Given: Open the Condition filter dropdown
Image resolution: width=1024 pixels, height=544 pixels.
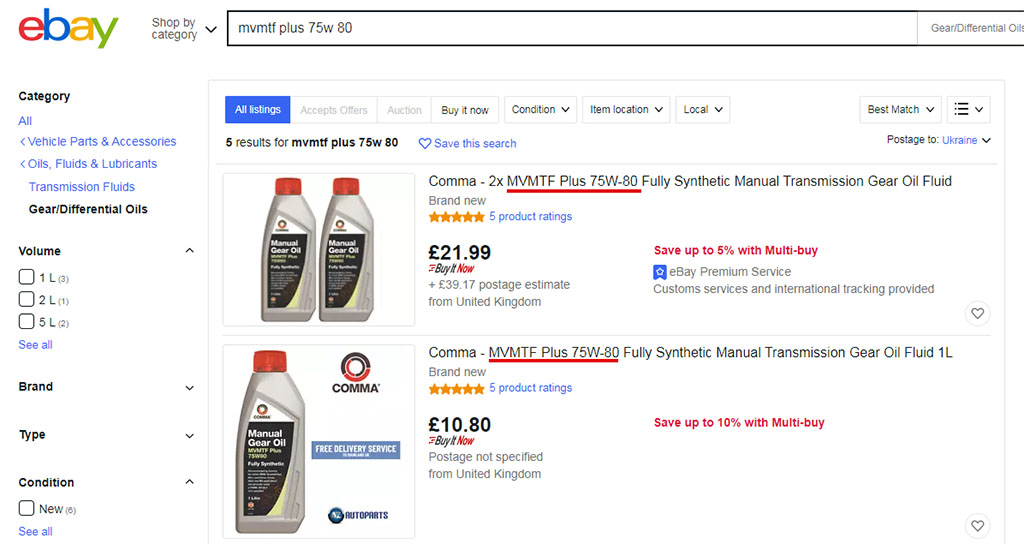Looking at the screenshot, I should point(540,110).
